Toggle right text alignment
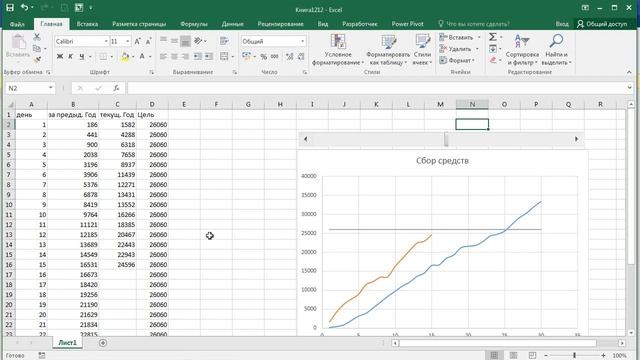 tap(185, 56)
